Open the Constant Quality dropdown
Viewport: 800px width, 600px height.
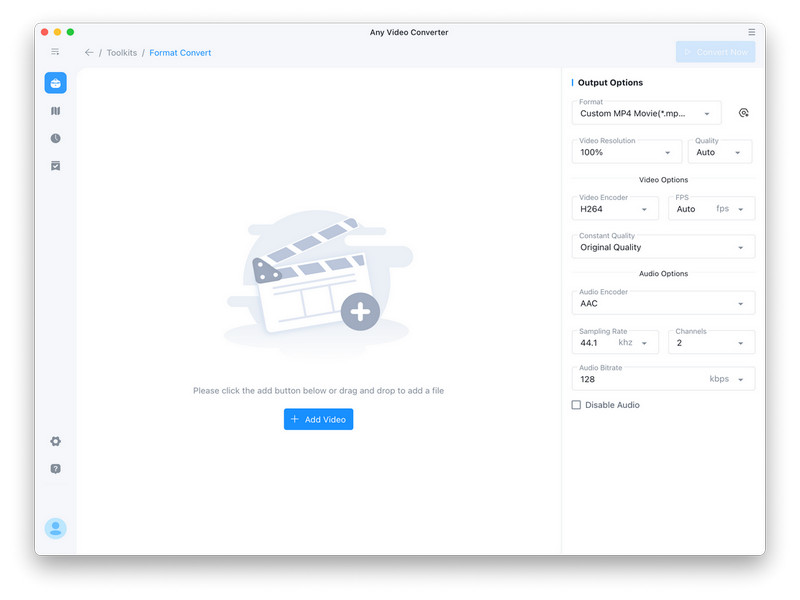[663, 247]
